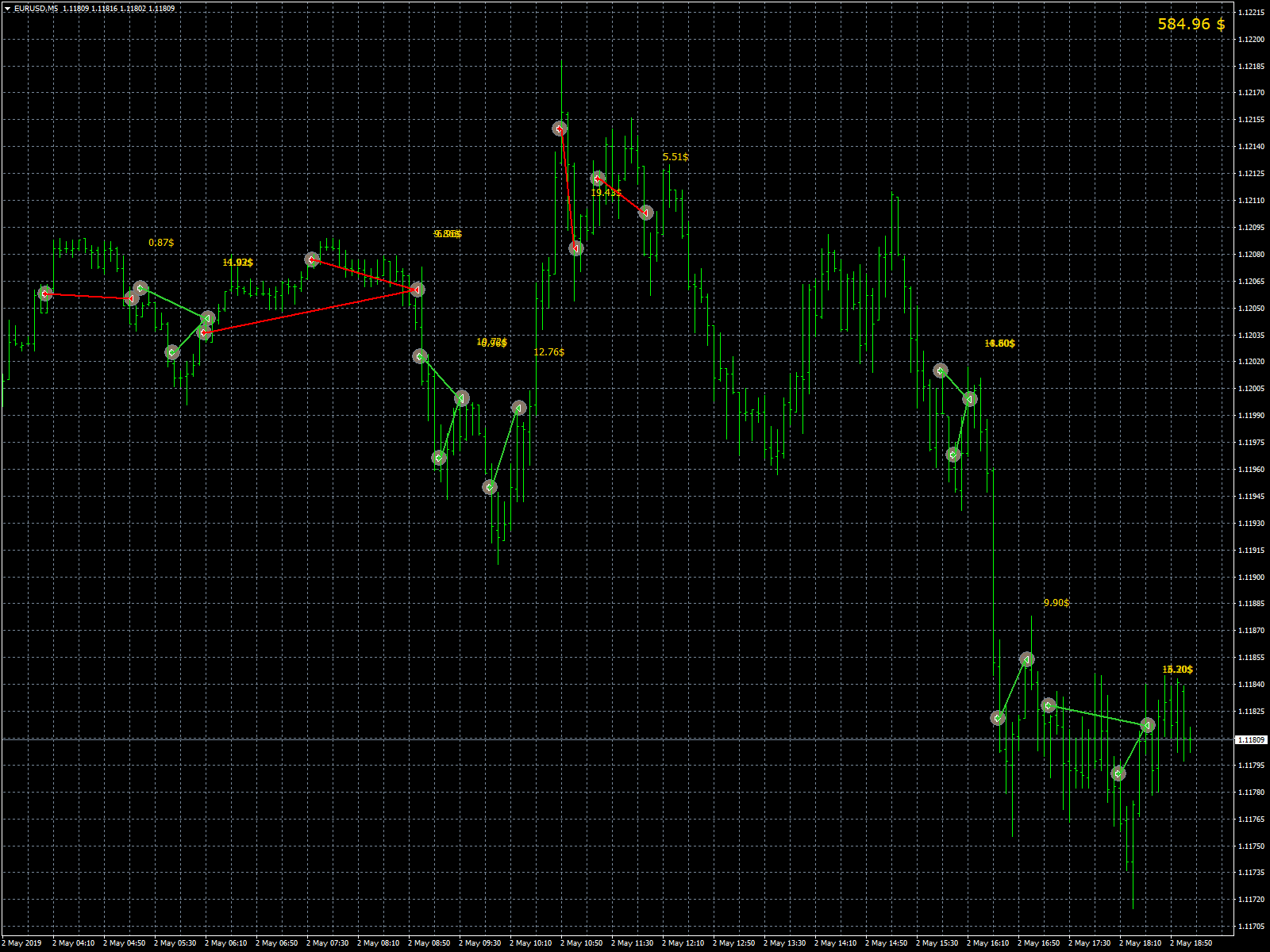The image size is (1270, 952).
Task: Click the 0.87$ profit label
Action: pos(161,243)
